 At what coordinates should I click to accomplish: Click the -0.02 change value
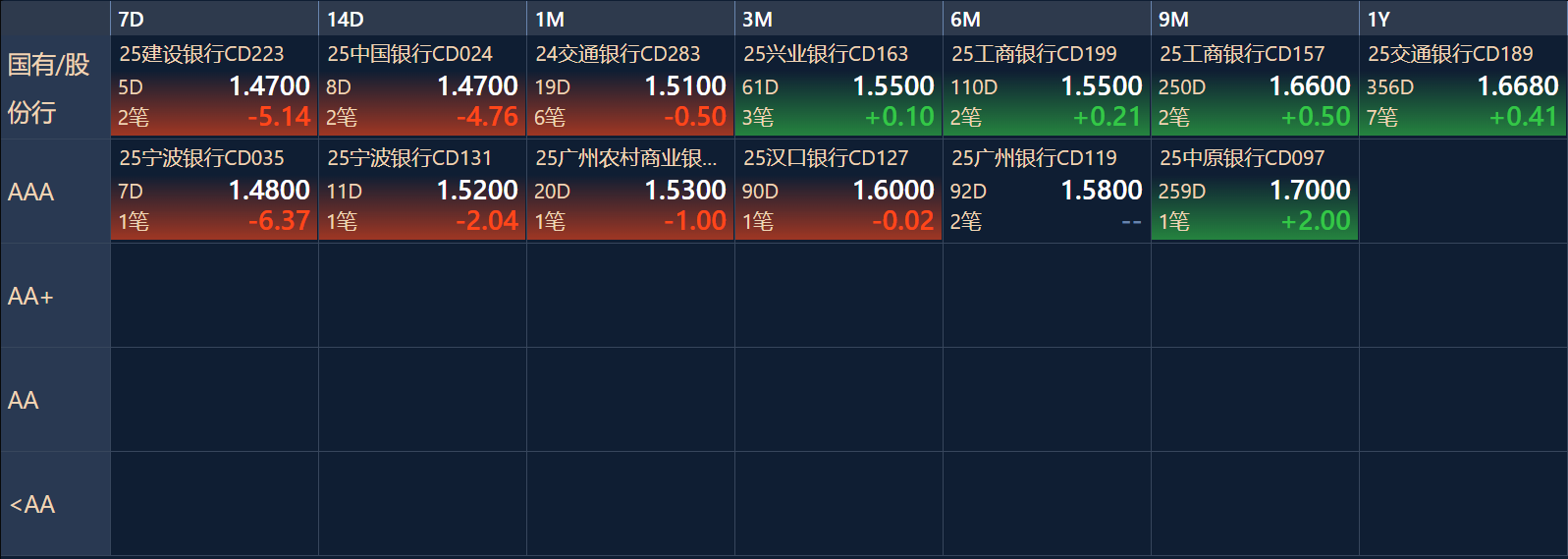click(x=903, y=221)
